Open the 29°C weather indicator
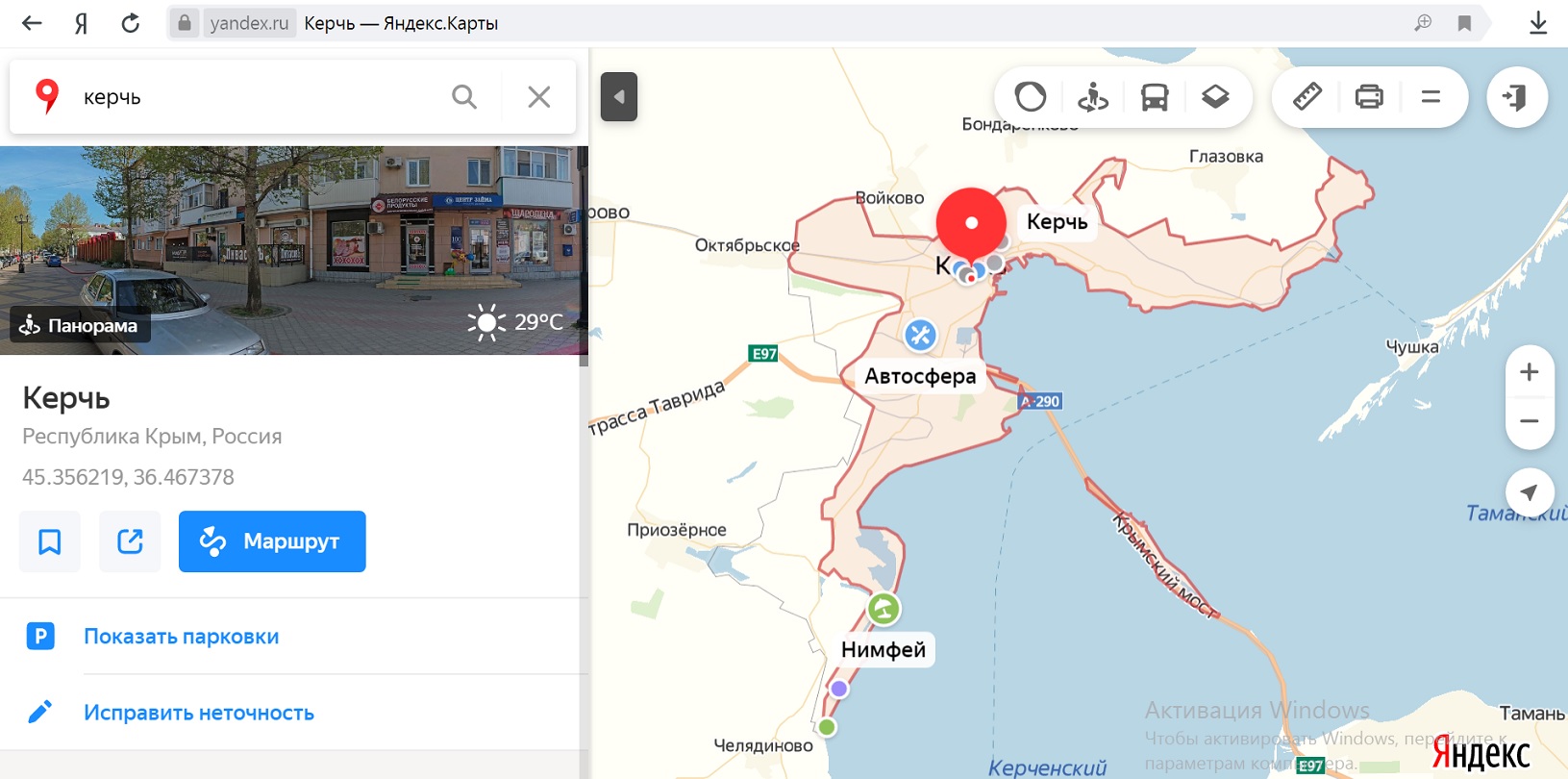Viewport: 1568px width, 779px height. tap(516, 322)
